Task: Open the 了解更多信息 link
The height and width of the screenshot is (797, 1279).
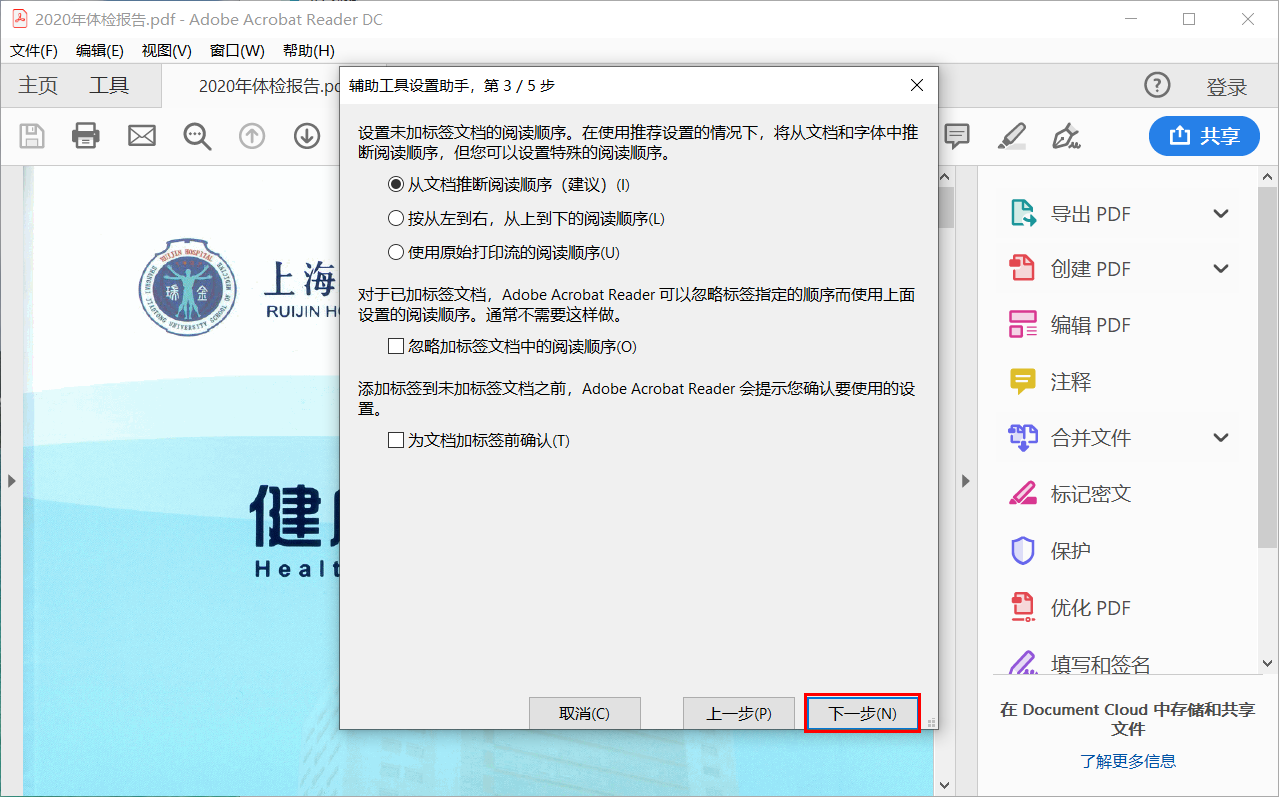Action: click(x=1128, y=761)
